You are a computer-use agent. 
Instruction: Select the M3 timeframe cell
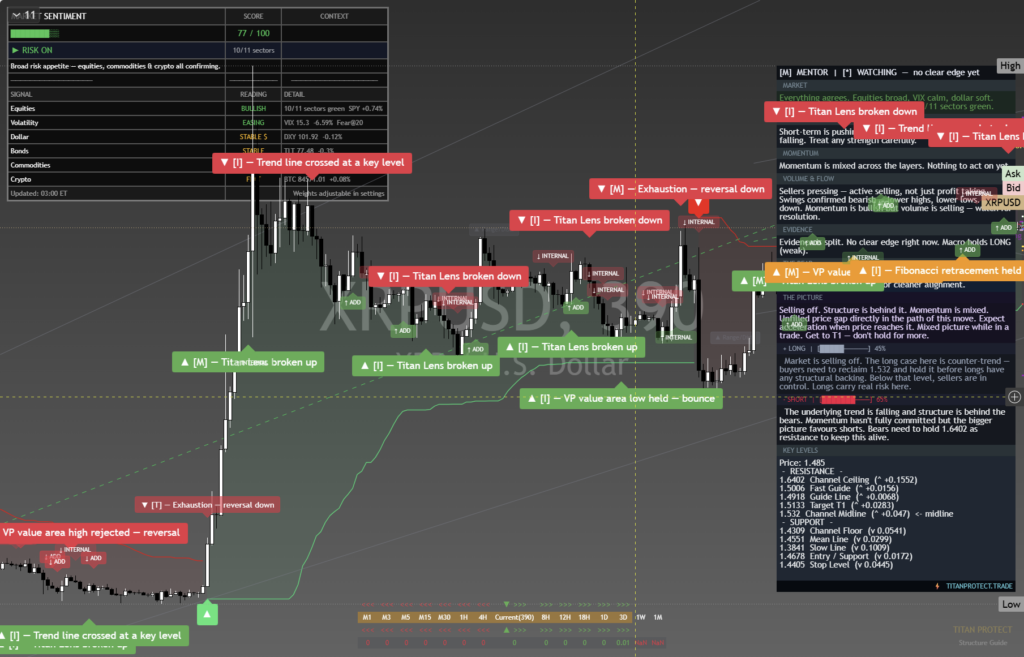point(386,617)
